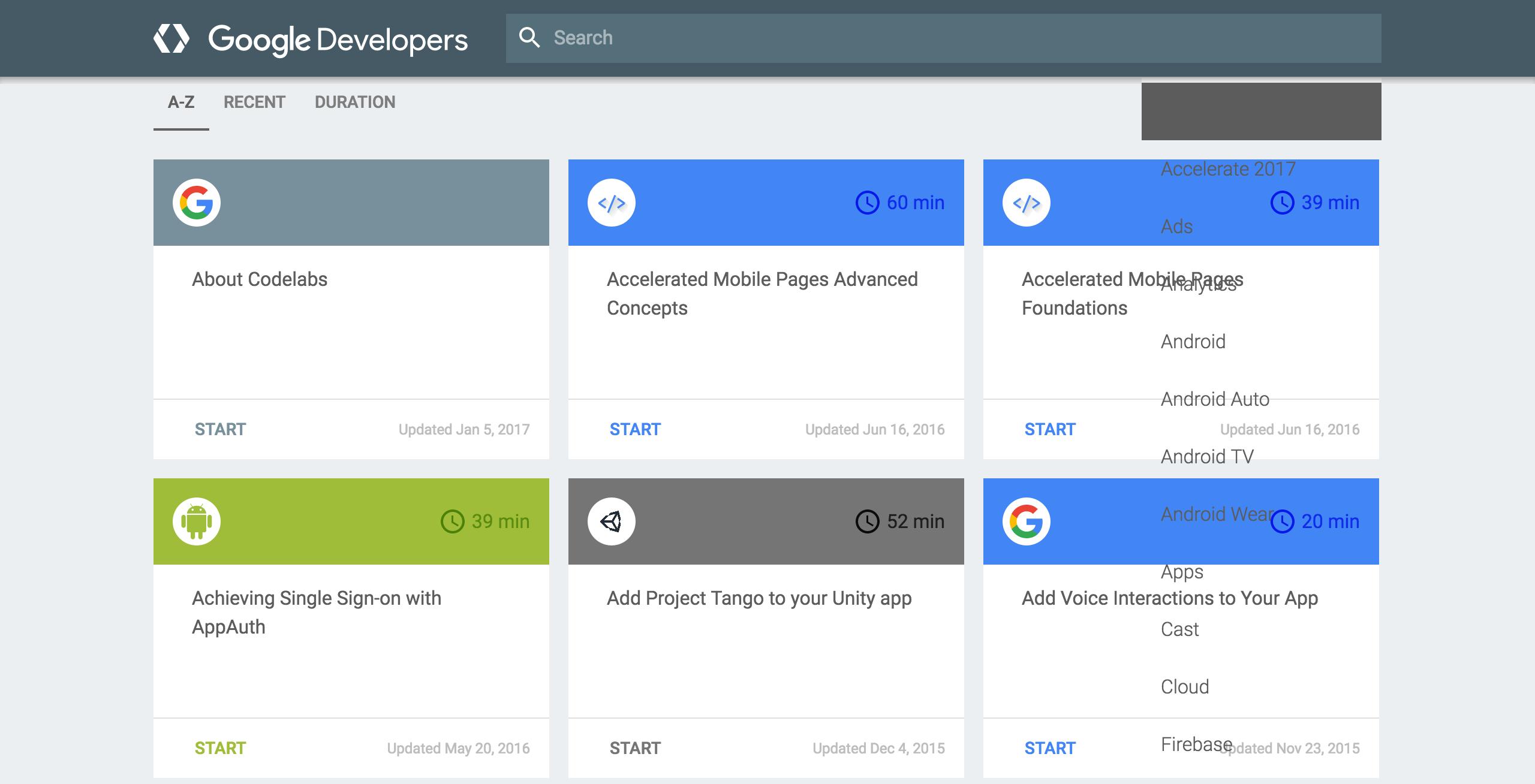The image size is (1535, 784).
Task: Select Android Auto from the dropdown list
Action: coord(1215,399)
